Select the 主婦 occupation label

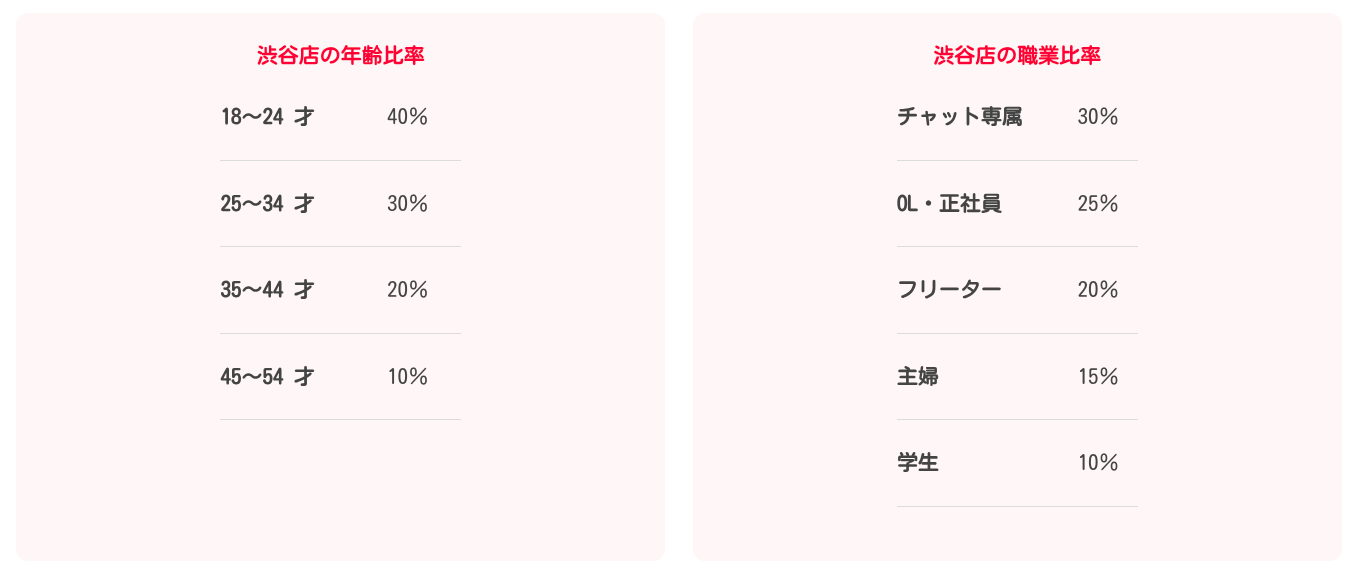(918, 377)
